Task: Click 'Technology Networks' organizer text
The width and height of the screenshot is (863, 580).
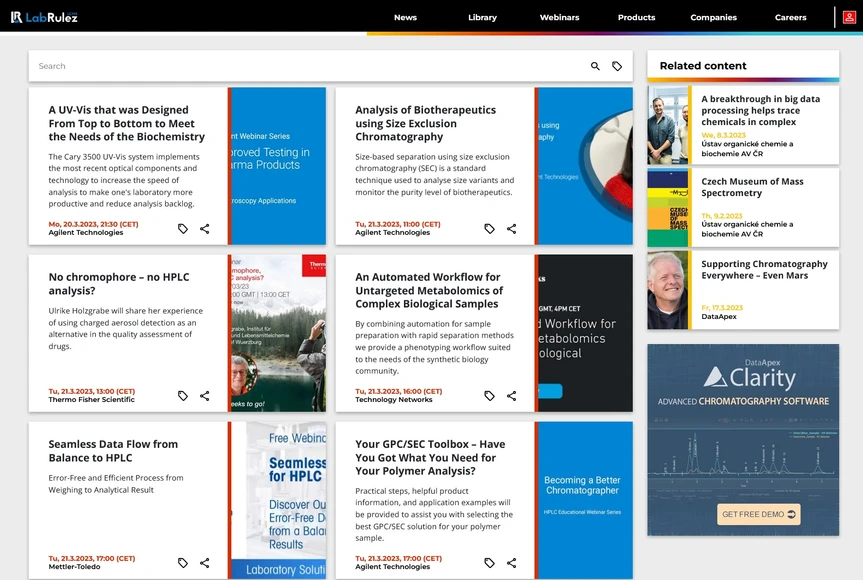Action: click(394, 400)
